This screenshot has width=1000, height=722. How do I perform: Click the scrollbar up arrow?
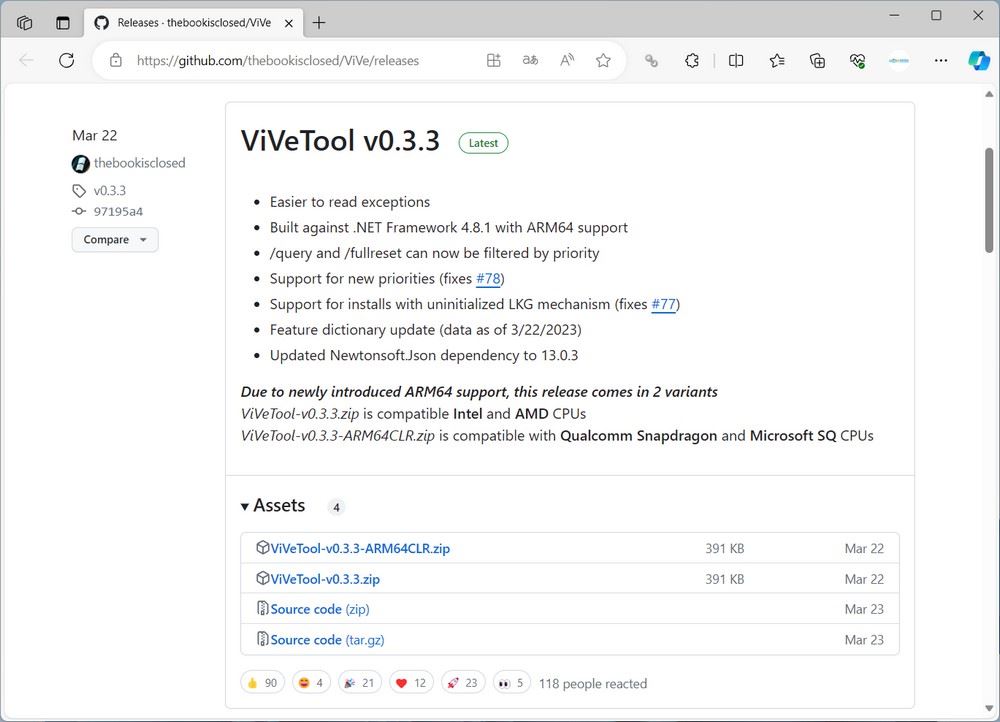(x=989, y=94)
